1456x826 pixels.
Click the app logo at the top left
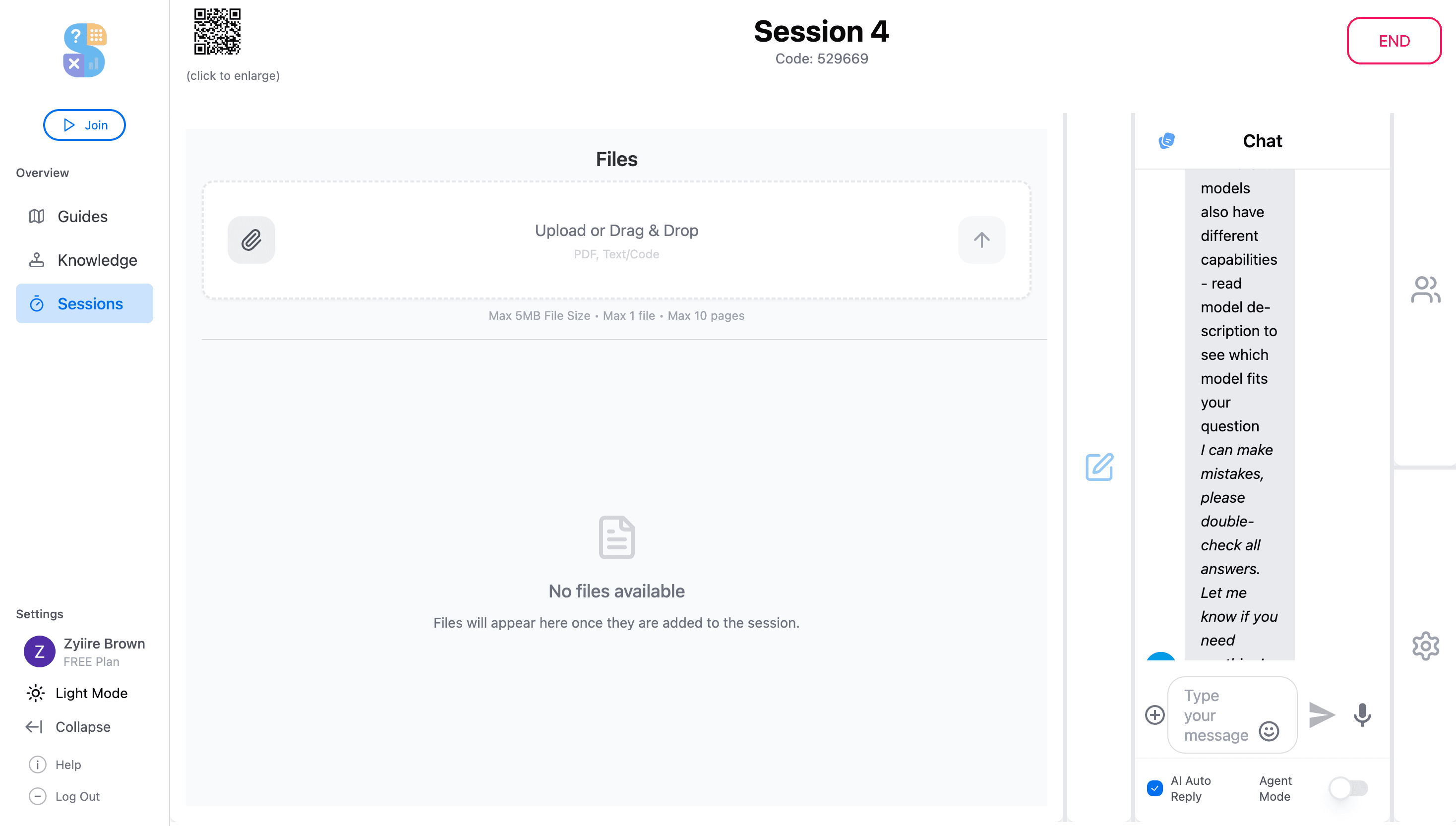[x=84, y=50]
